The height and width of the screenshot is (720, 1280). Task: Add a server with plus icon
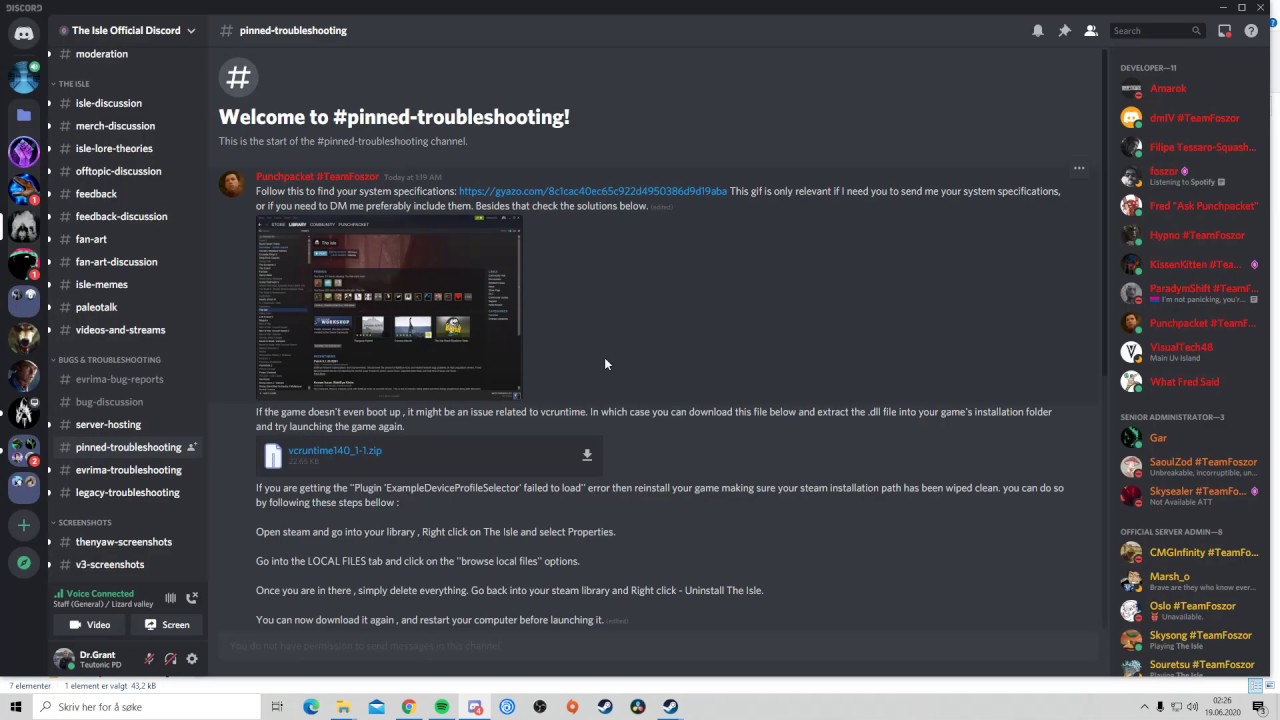point(24,525)
